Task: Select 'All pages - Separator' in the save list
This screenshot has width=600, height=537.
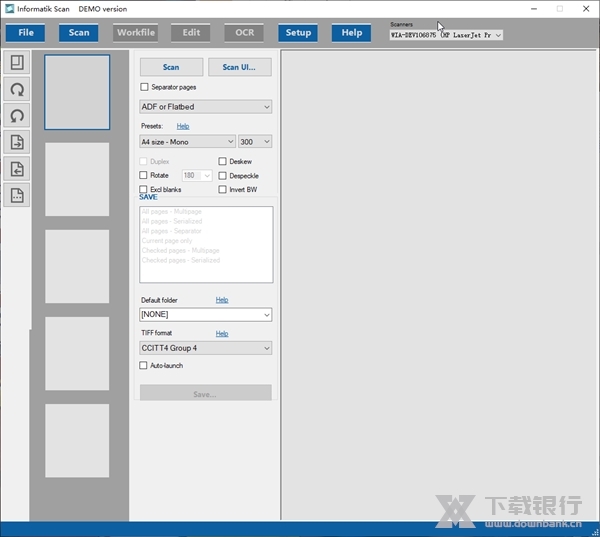Action: coord(171,231)
